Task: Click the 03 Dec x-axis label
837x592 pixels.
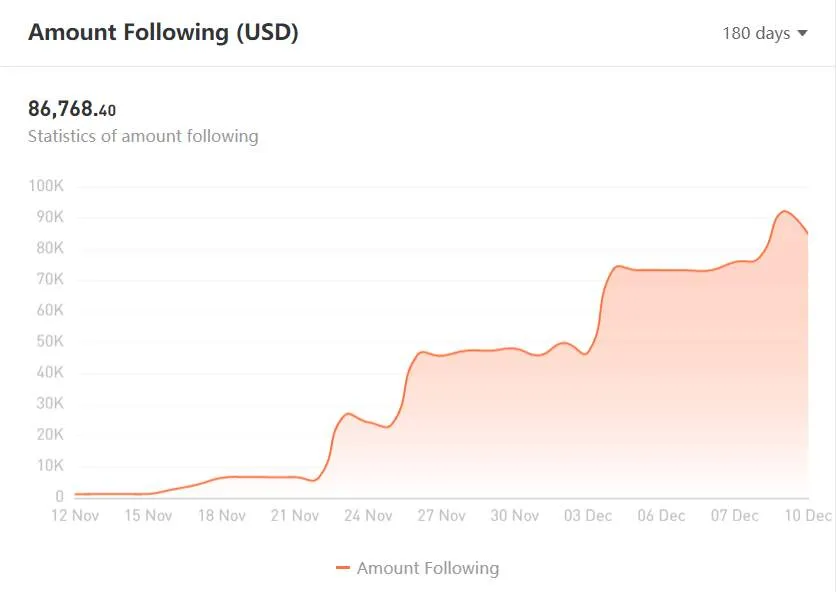Action: (588, 516)
